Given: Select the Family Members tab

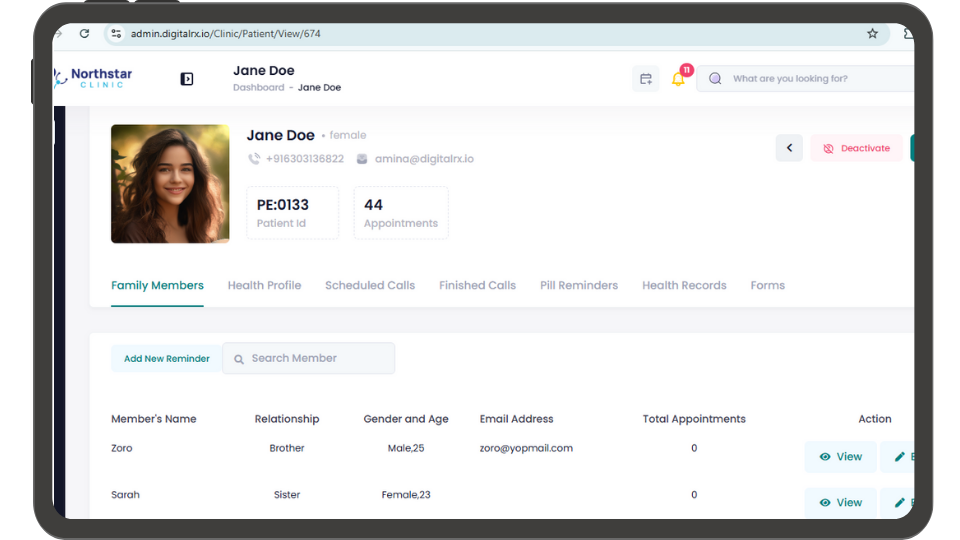Looking at the screenshot, I should point(157,285).
